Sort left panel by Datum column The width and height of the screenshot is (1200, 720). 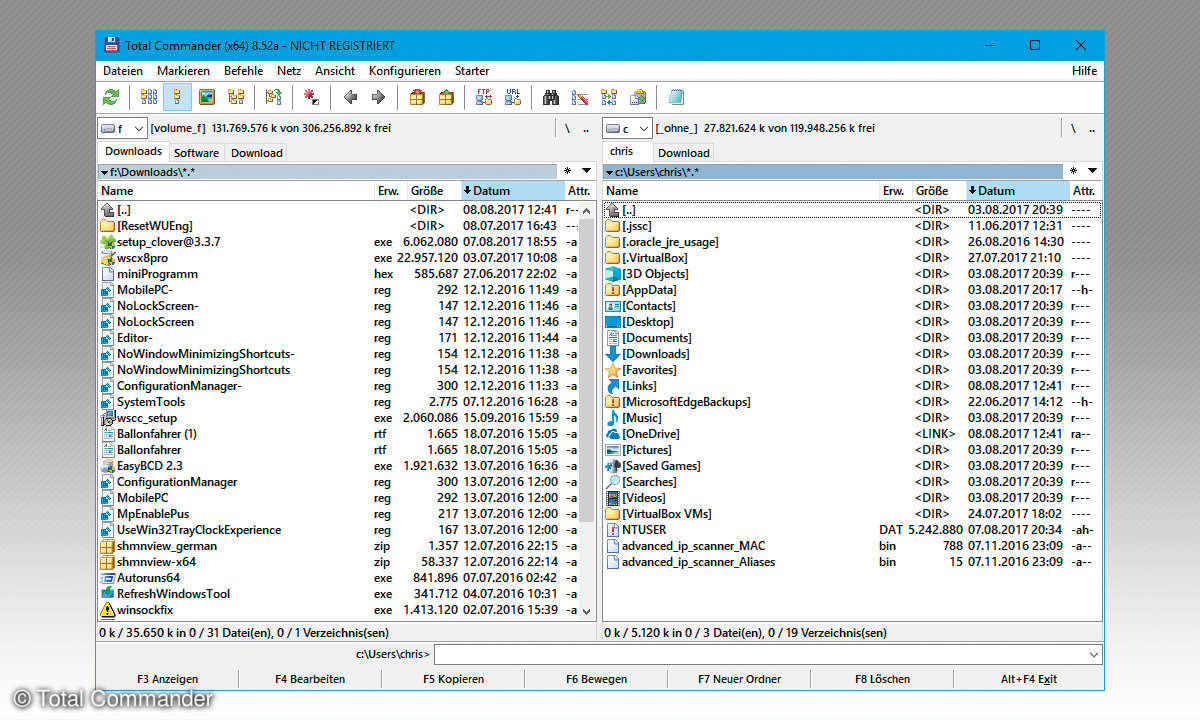pyautogui.click(x=513, y=190)
